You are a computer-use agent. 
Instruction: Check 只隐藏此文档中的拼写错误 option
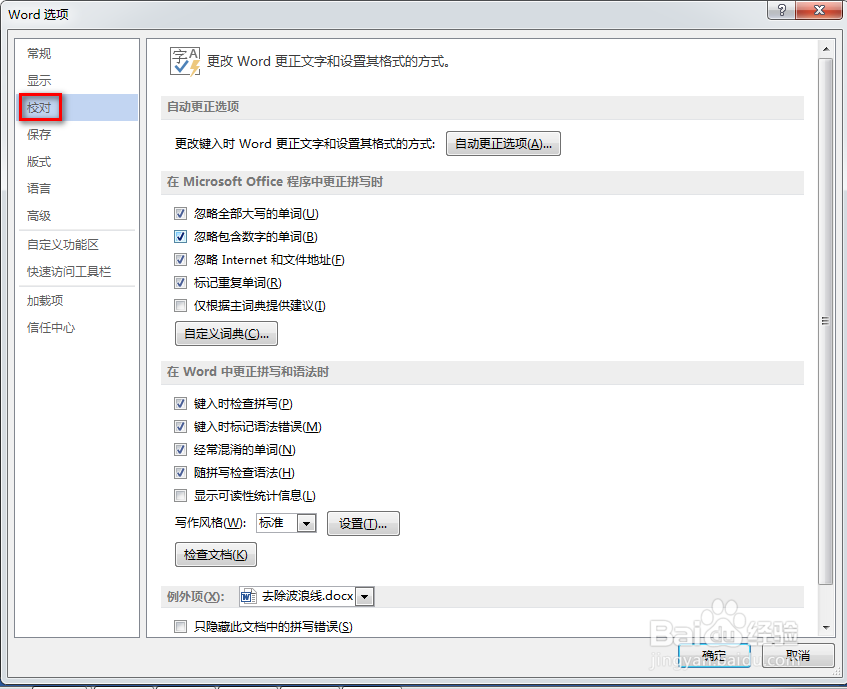pyautogui.click(x=180, y=626)
